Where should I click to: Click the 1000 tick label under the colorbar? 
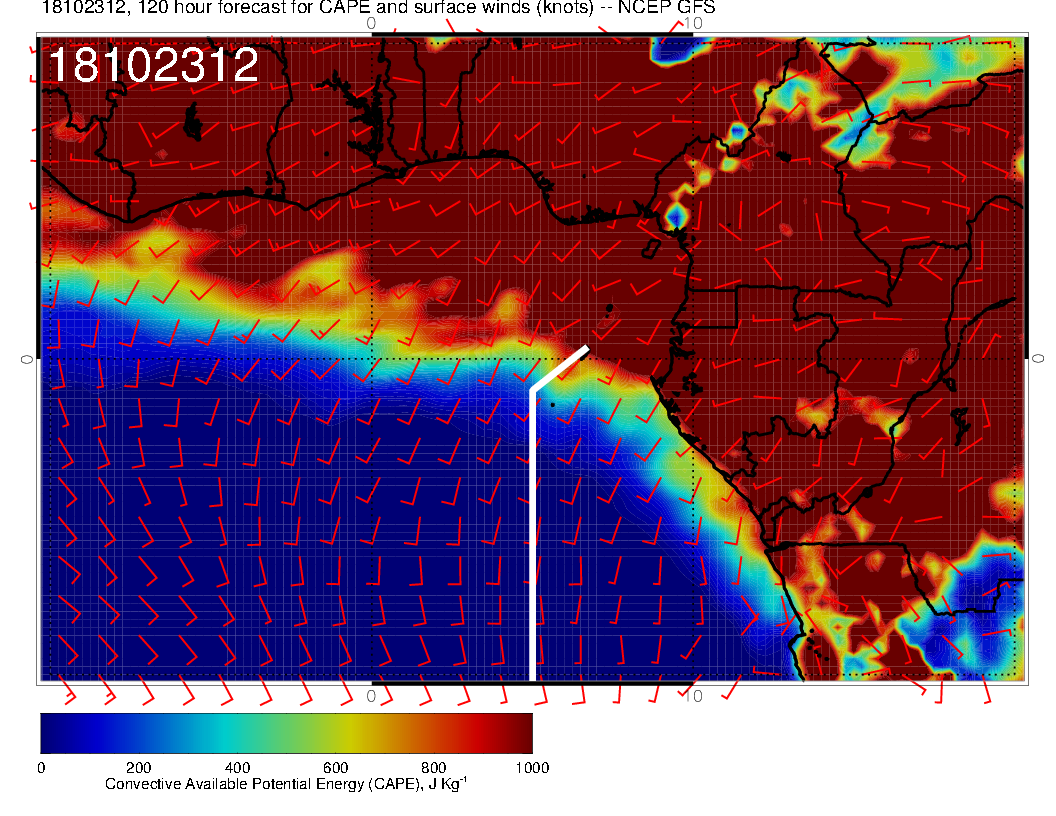tap(531, 768)
